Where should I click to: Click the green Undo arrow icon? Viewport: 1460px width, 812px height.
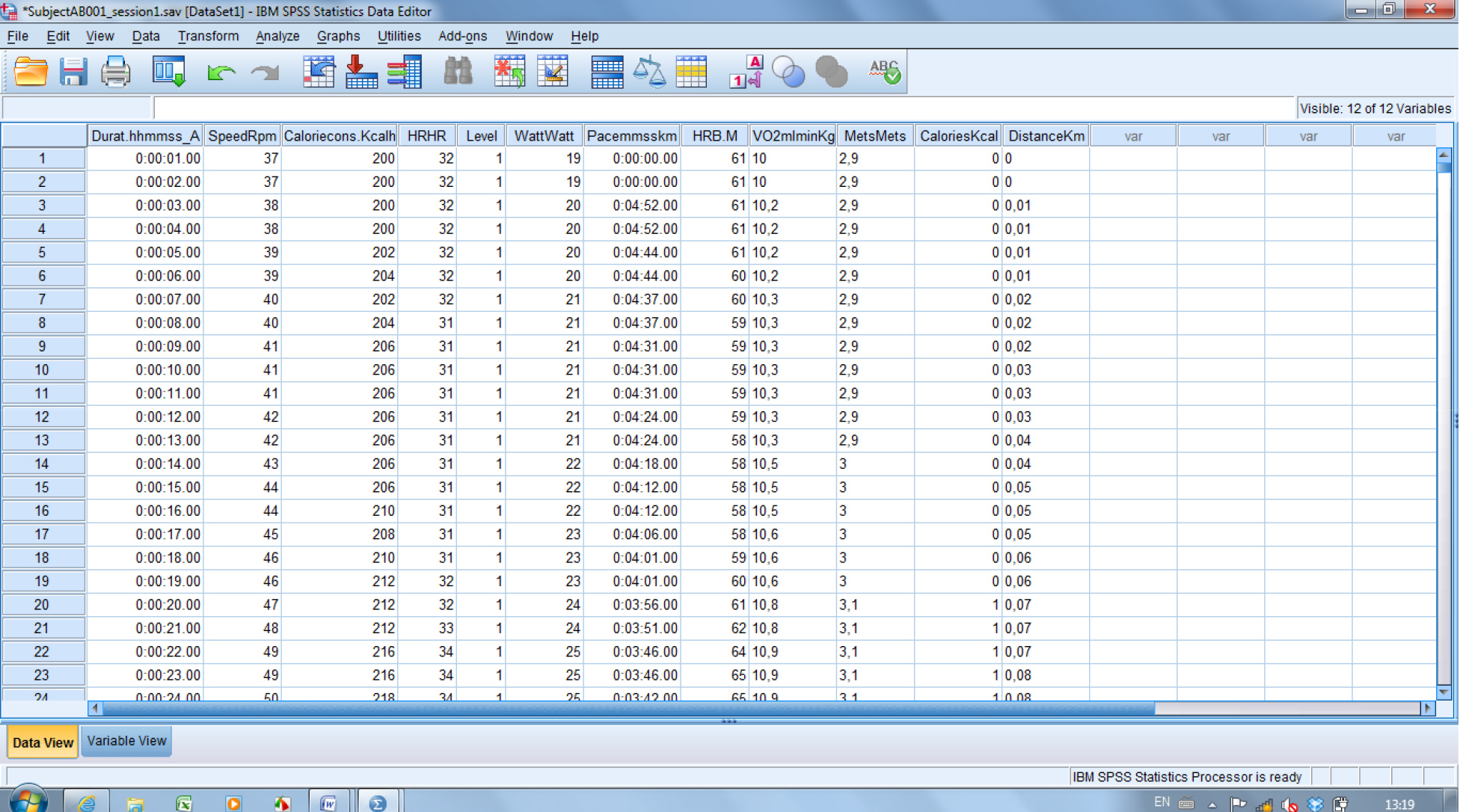pos(221,72)
